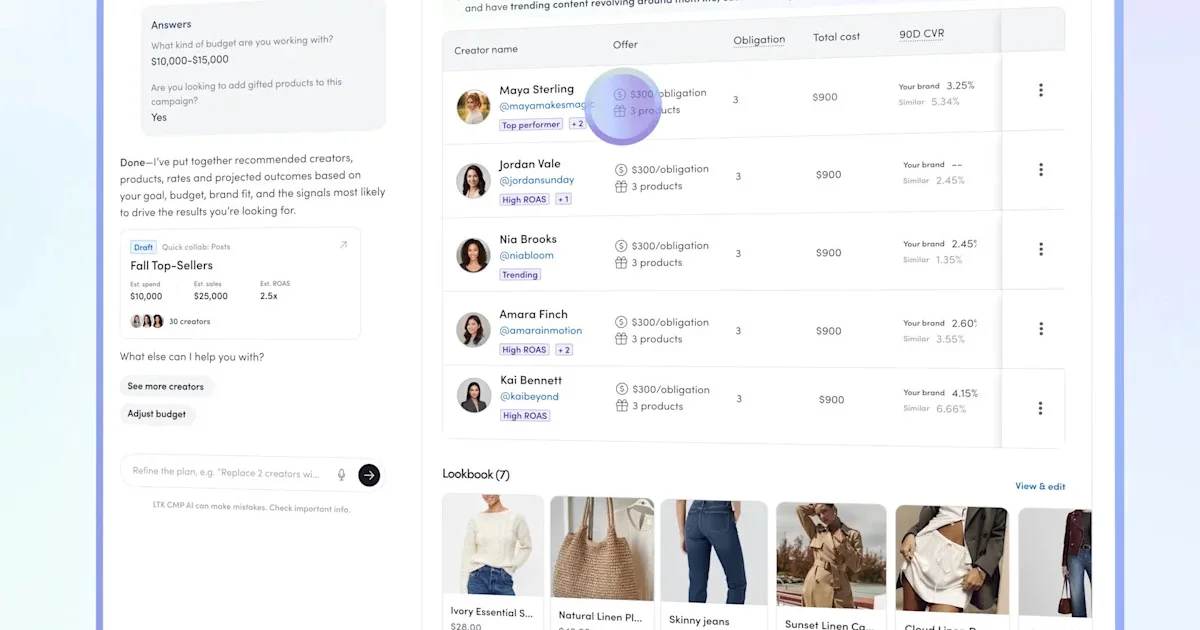Open the @niabloom handle link
1200x630 pixels.
(x=526, y=256)
